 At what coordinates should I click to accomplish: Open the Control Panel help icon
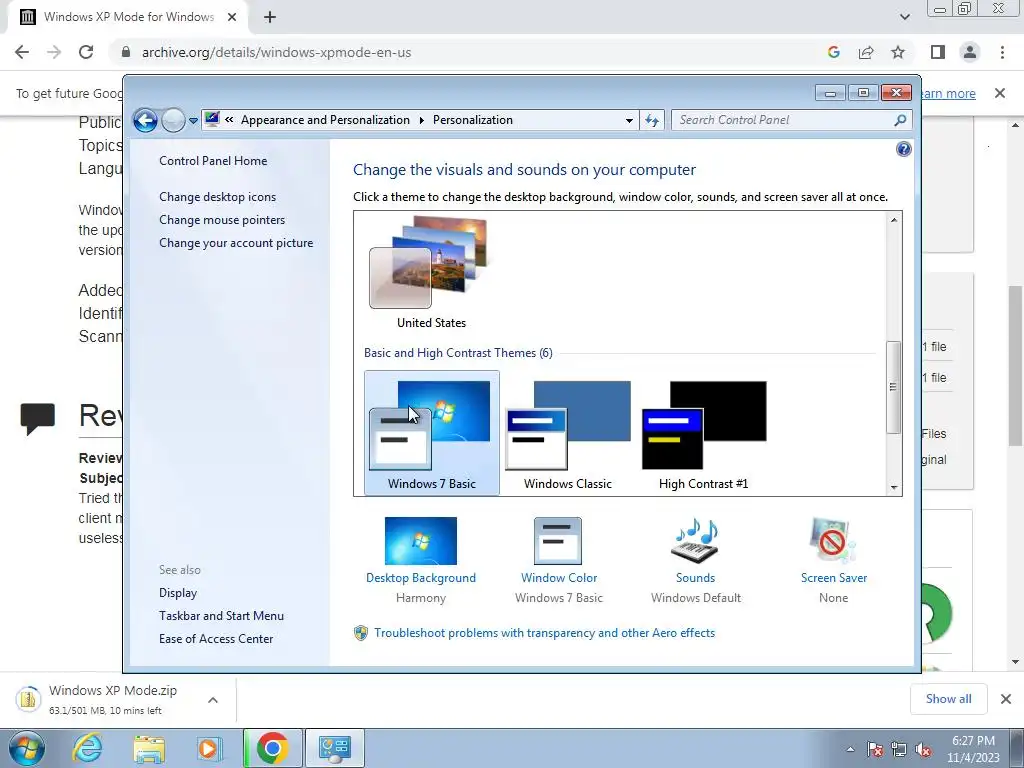tap(903, 150)
